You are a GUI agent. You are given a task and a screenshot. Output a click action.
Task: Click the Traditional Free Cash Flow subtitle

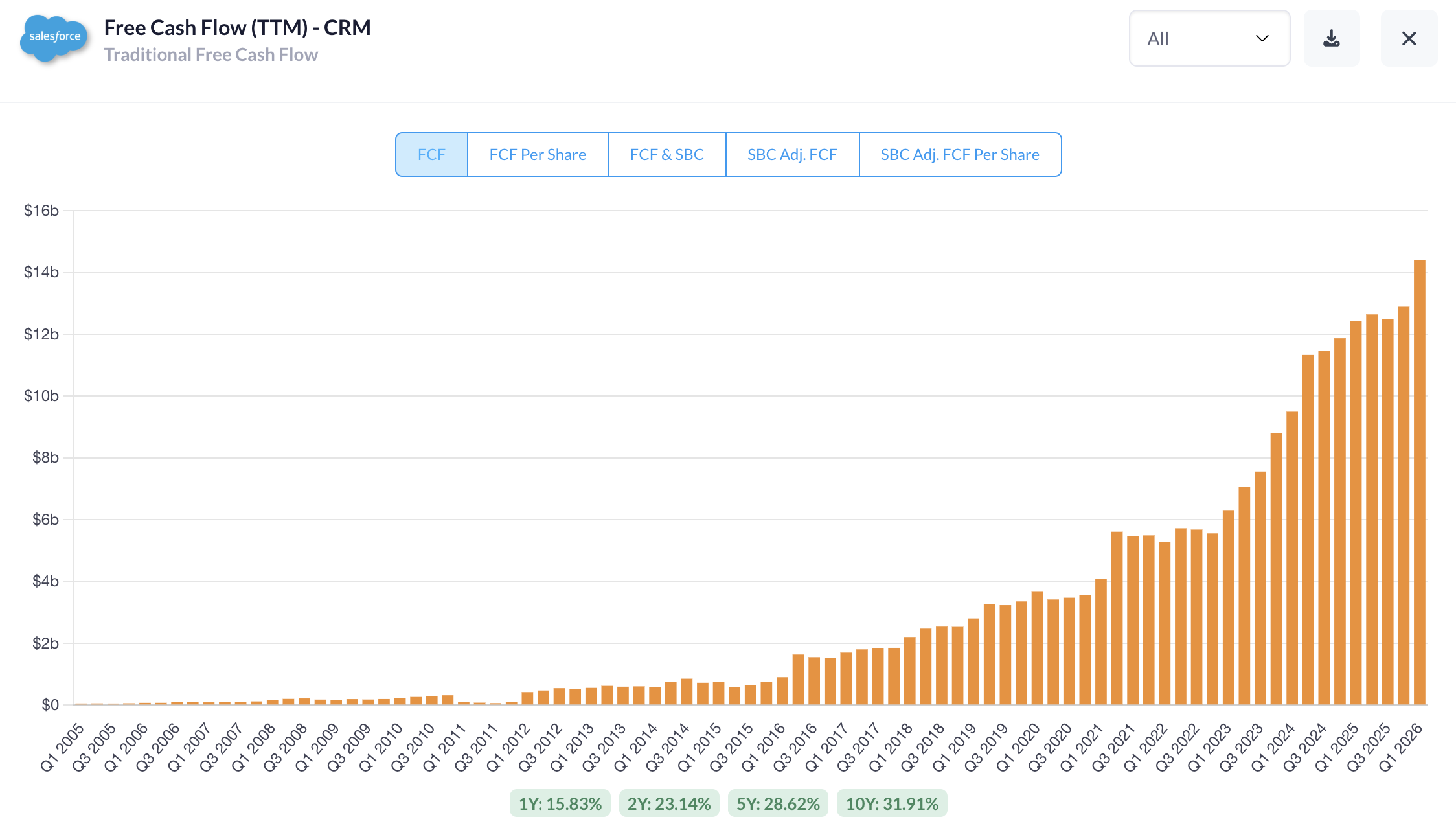[210, 55]
